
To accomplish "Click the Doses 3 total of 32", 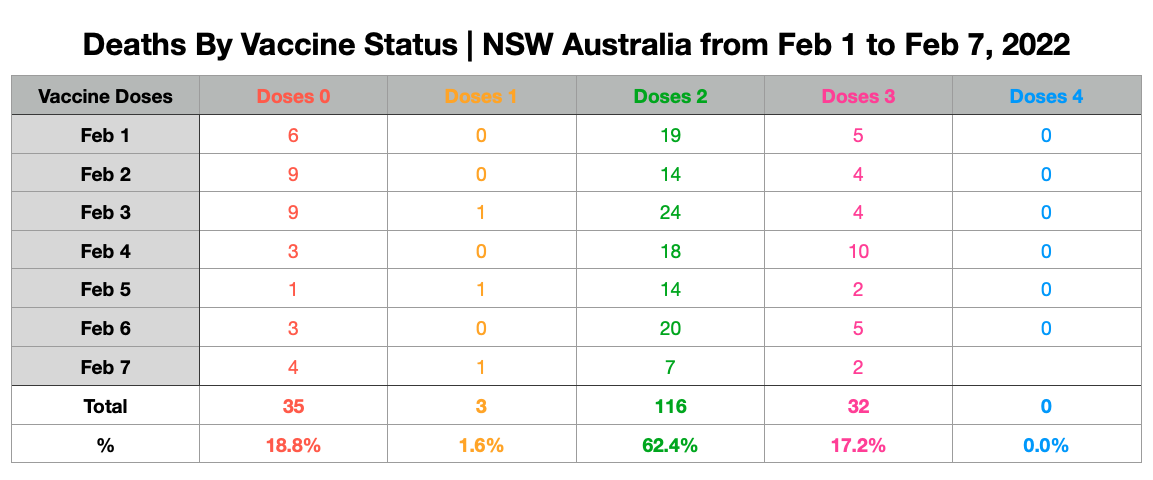I will coord(858,406).
